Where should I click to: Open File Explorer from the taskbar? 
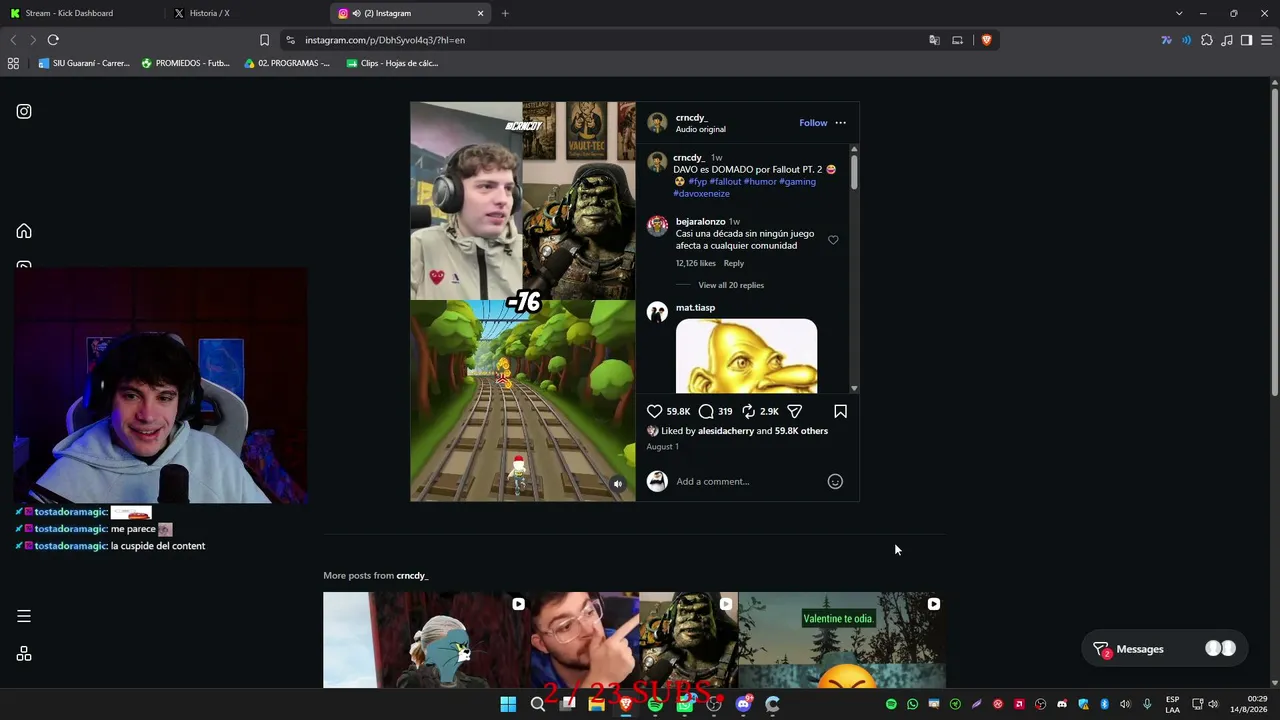tap(596, 704)
